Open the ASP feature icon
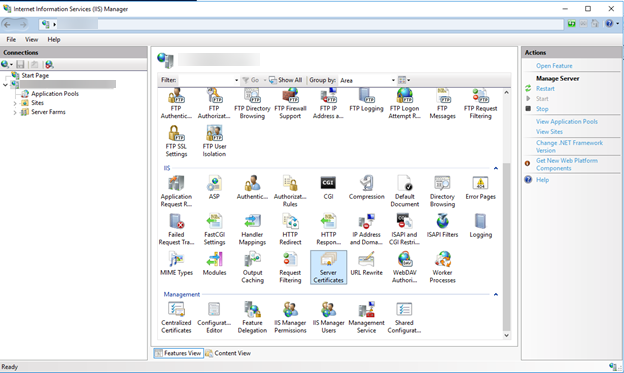 (x=214, y=188)
